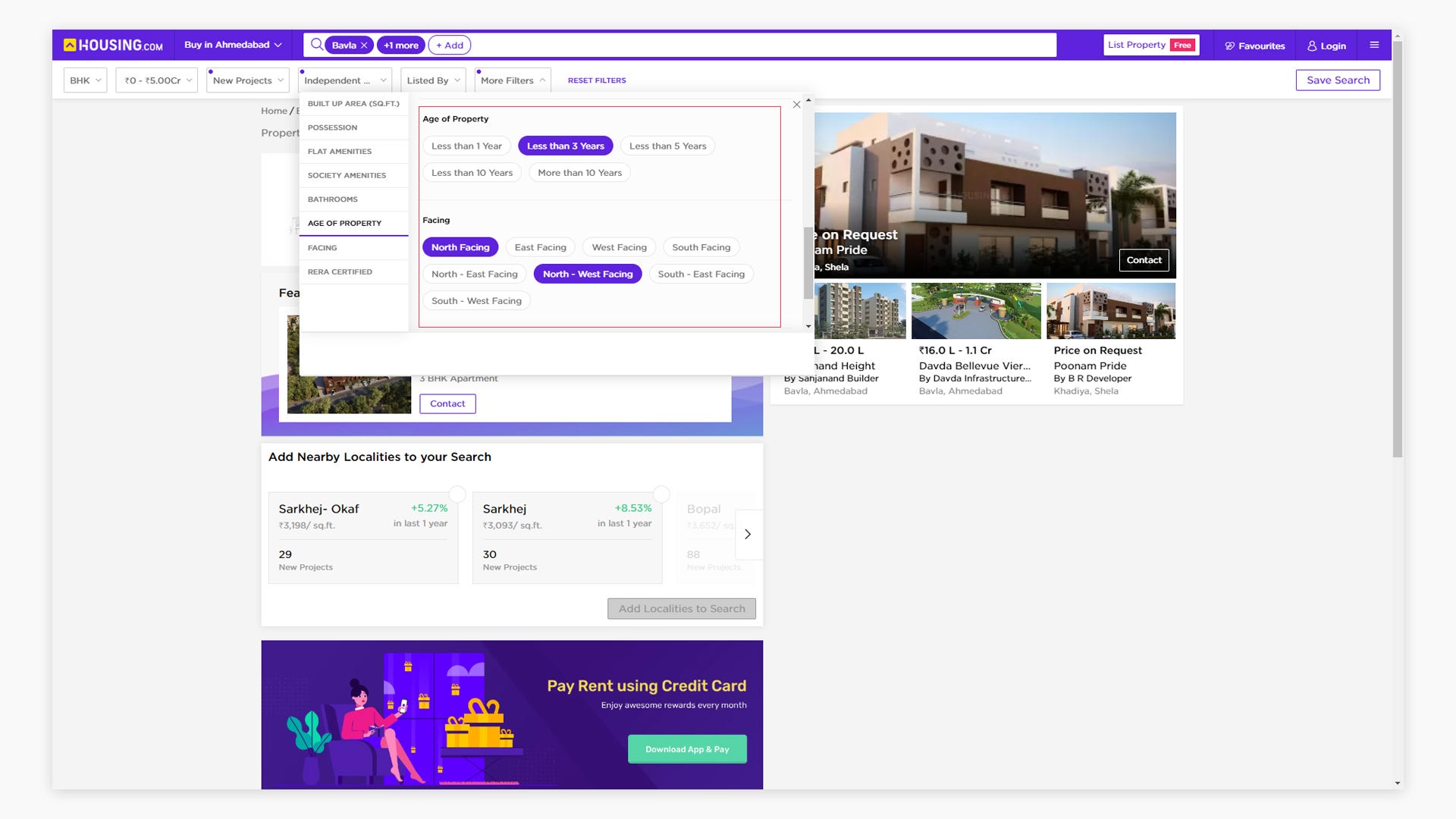The image size is (1456, 819).
Task: Click List Property Free button
Action: 1150,45
